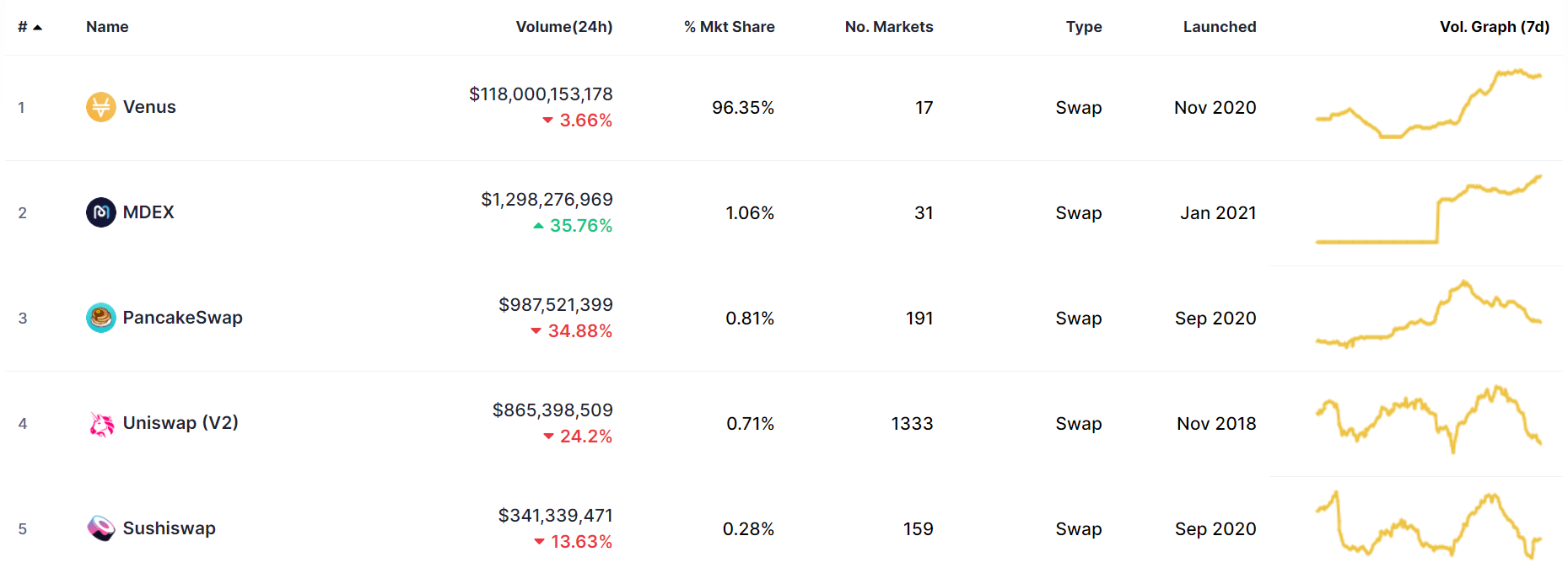Click the 96.35% market share value

pyautogui.click(x=743, y=108)
